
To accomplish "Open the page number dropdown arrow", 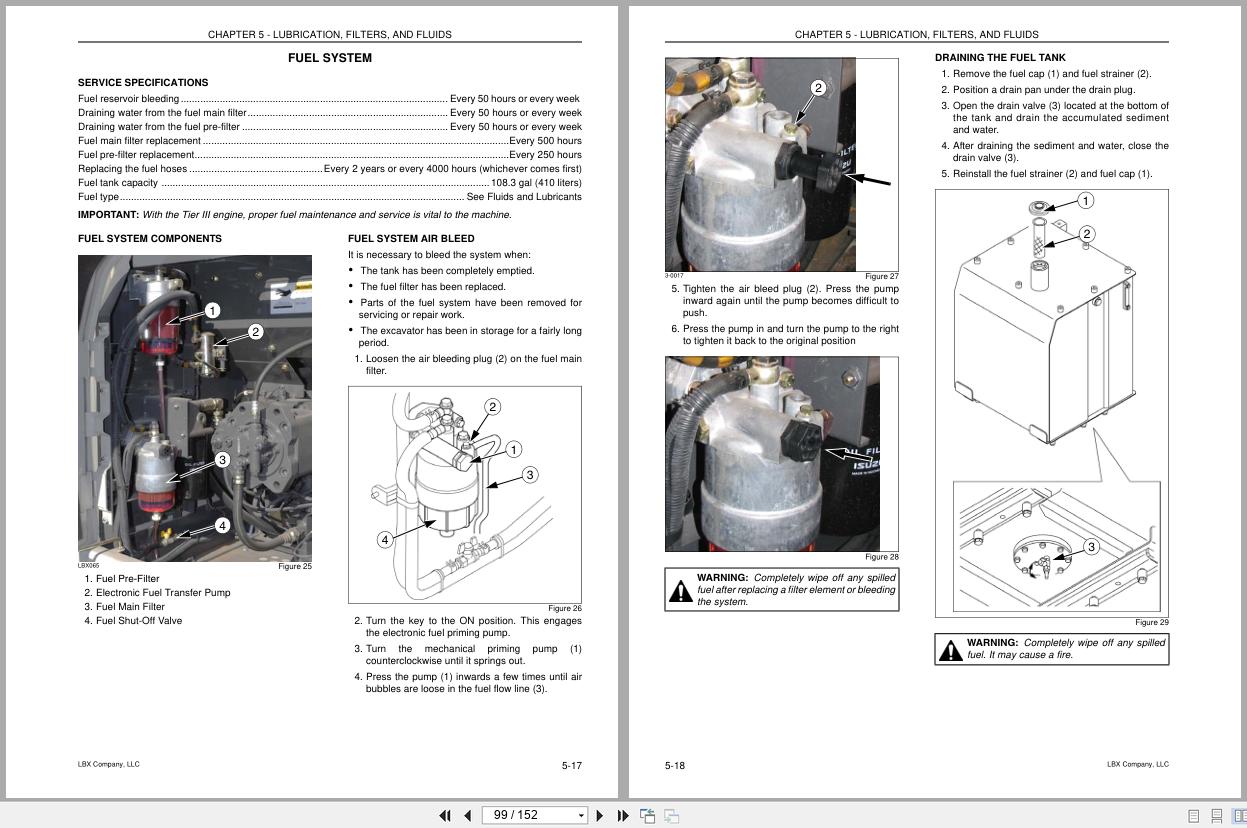I will coord(581,816).
